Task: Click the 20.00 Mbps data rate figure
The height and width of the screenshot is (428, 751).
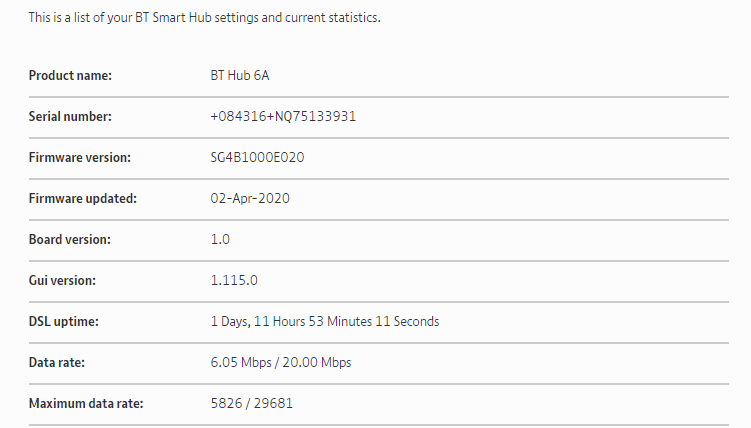Action: point(317,362)
